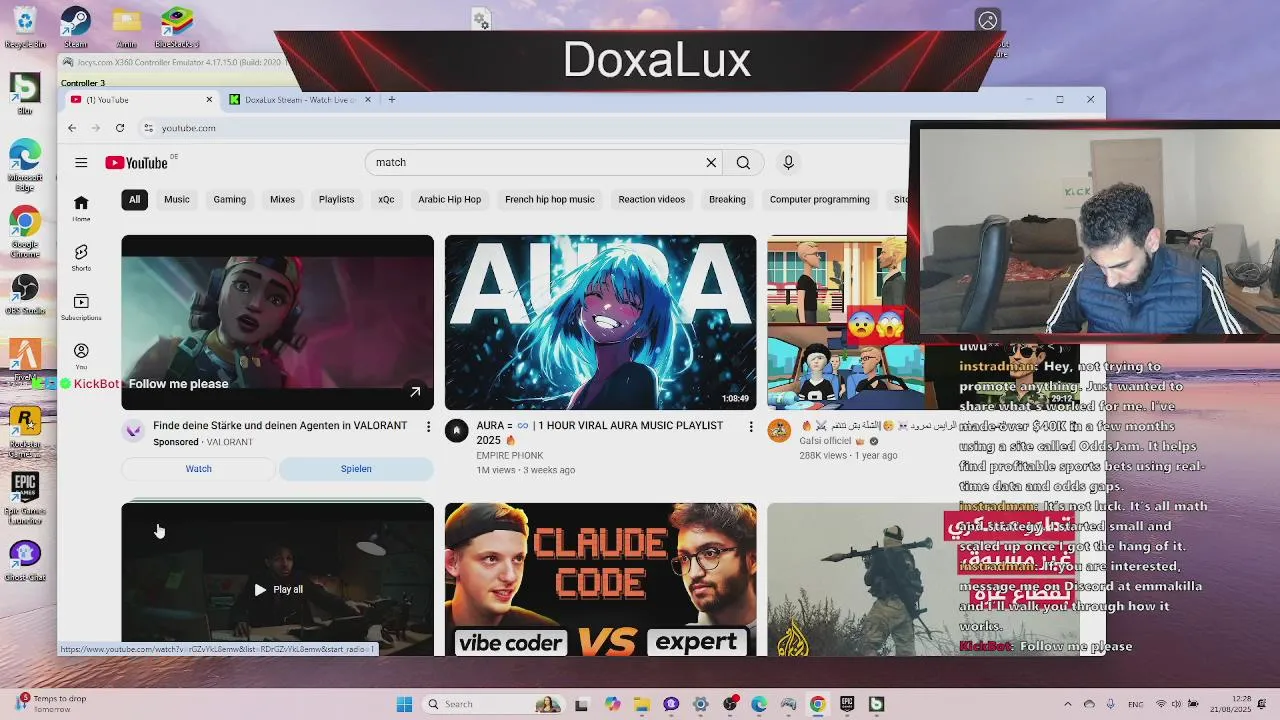Open Chrome from the taskbar
Screen dimensions: 1280x720
[818, 704]
